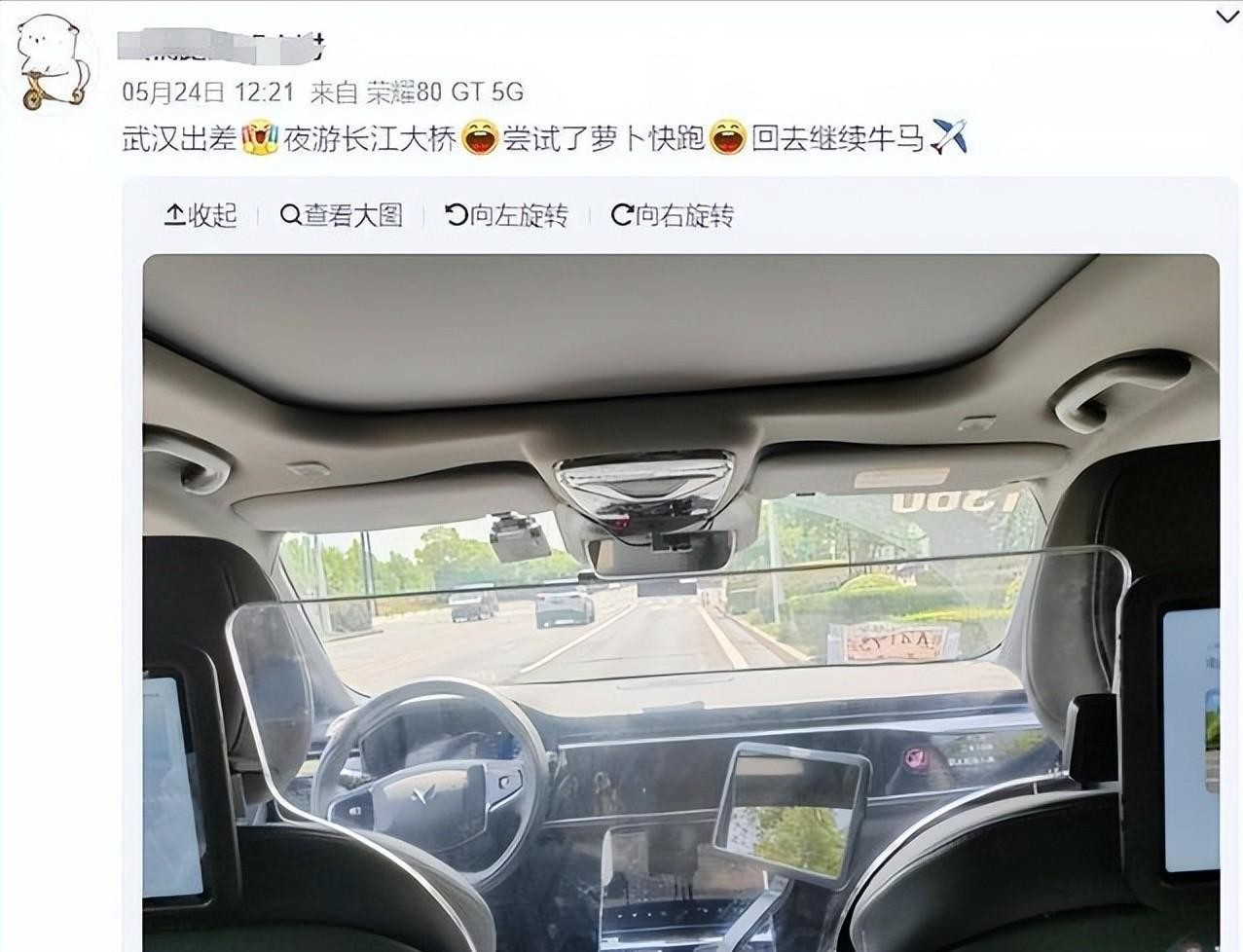
Task: Click the clockwise rotate arrow icon
Action: [621, 214]
